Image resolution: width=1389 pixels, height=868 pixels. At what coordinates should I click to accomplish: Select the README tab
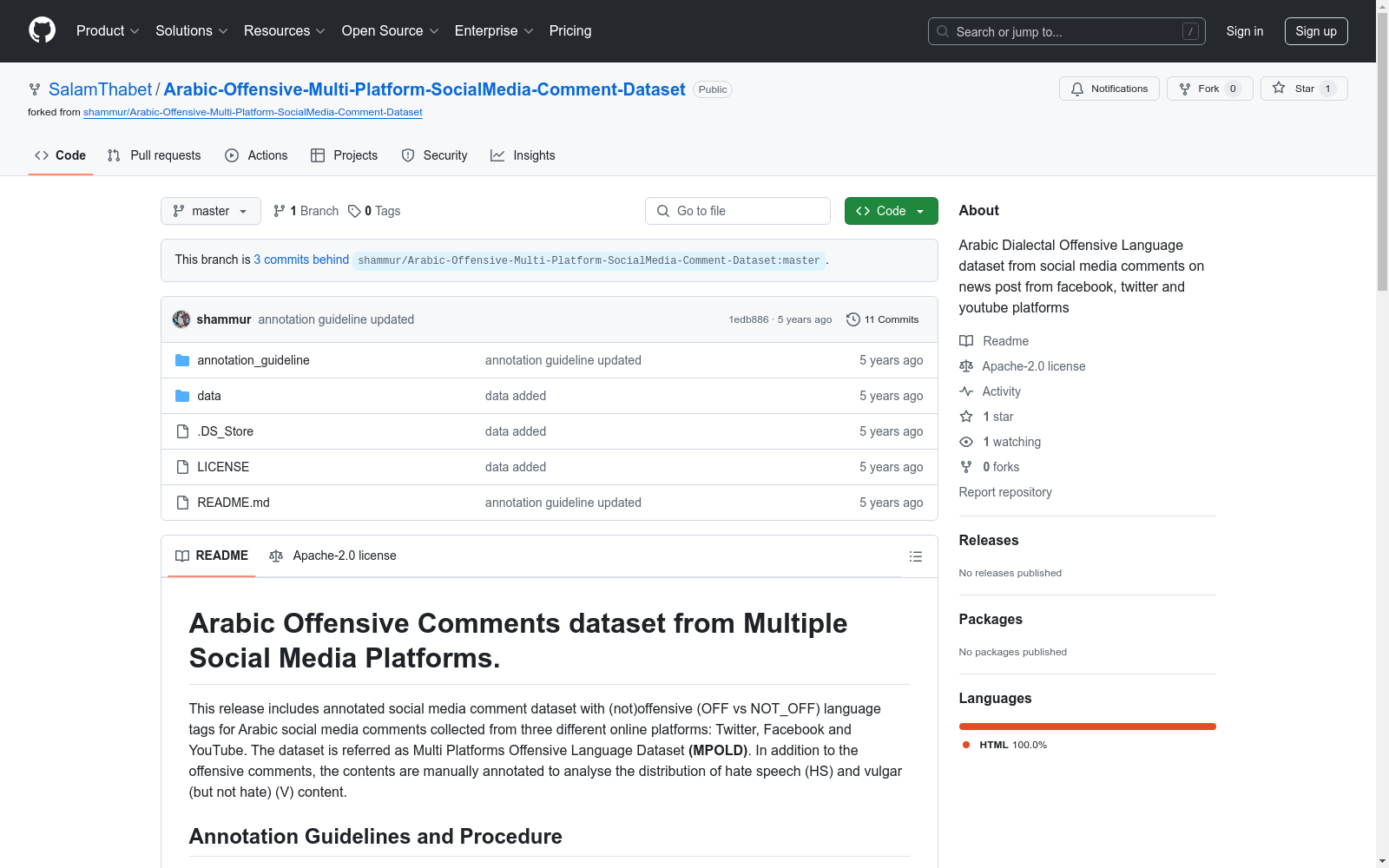tap(212, 556)
